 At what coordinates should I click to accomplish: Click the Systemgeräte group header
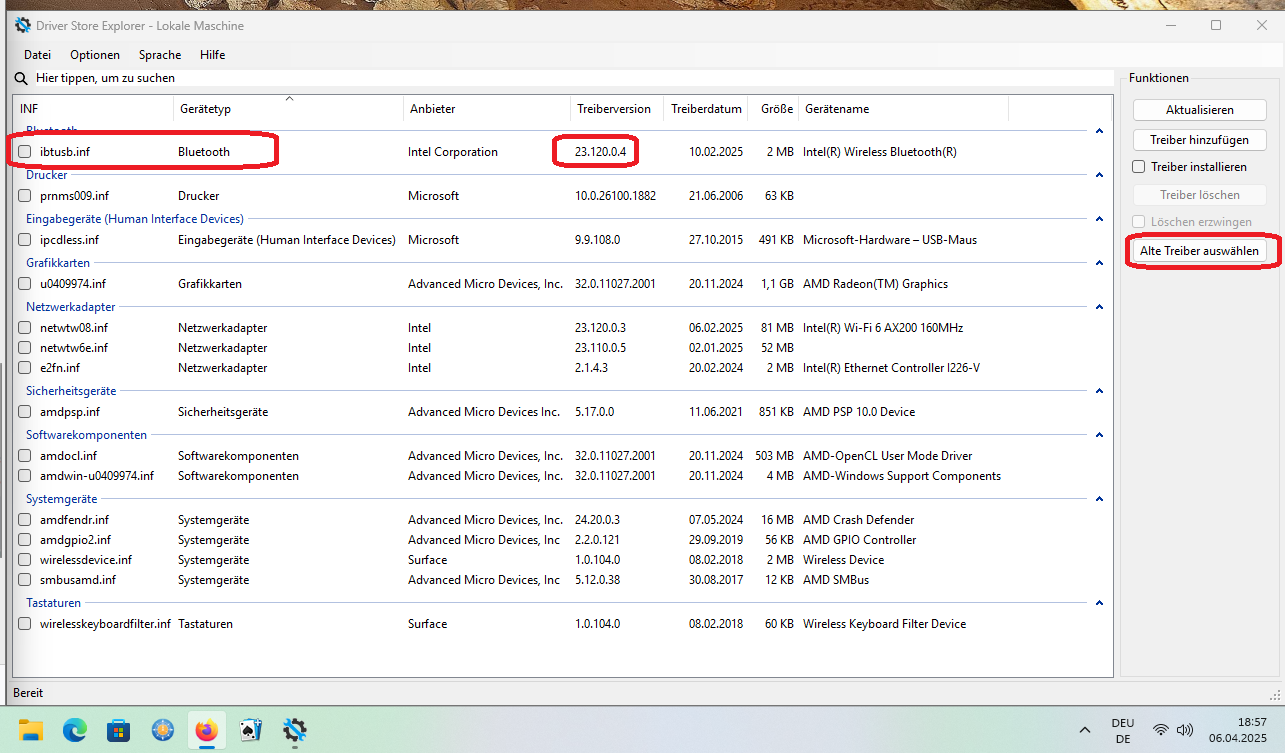click(62, 499)
